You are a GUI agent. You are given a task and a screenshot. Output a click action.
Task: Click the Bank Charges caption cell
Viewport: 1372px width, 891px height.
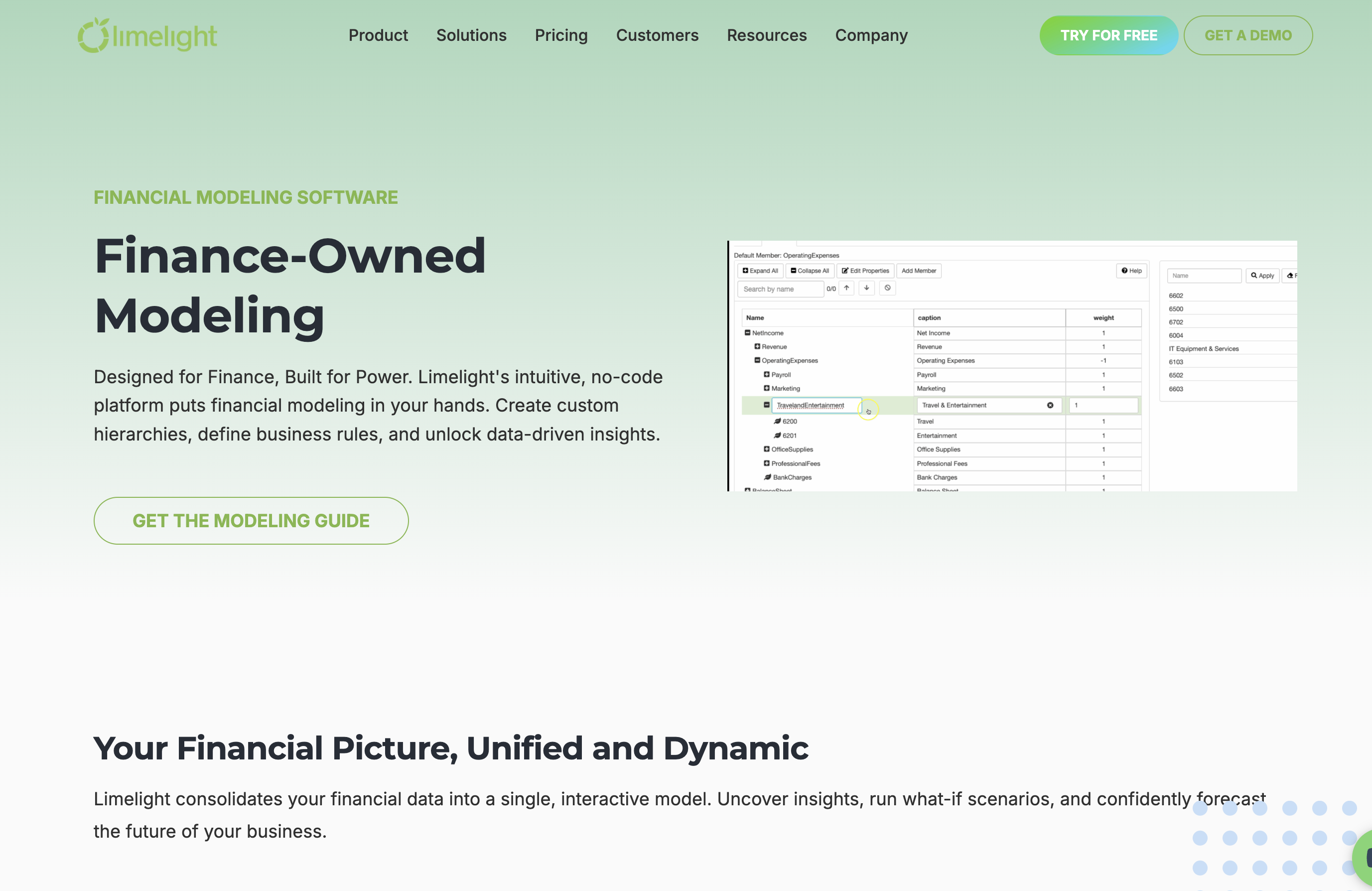point(989,477)
